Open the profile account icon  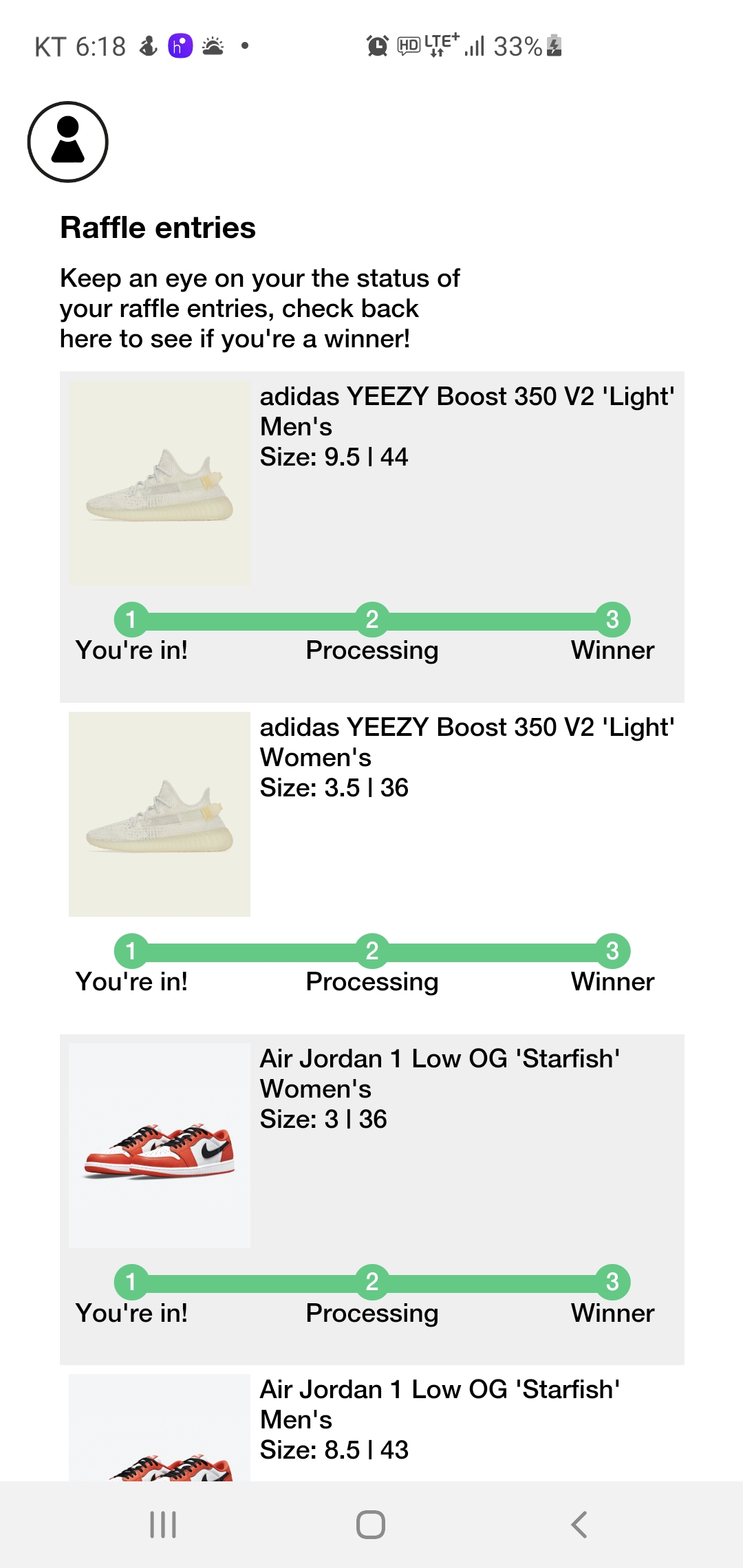(x=67, y=142)
